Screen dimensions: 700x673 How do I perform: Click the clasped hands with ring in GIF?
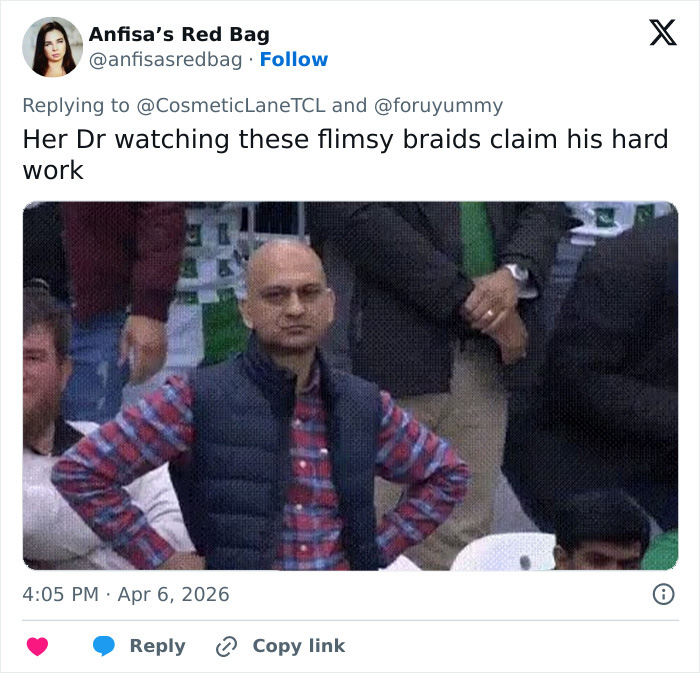point(493,314)
